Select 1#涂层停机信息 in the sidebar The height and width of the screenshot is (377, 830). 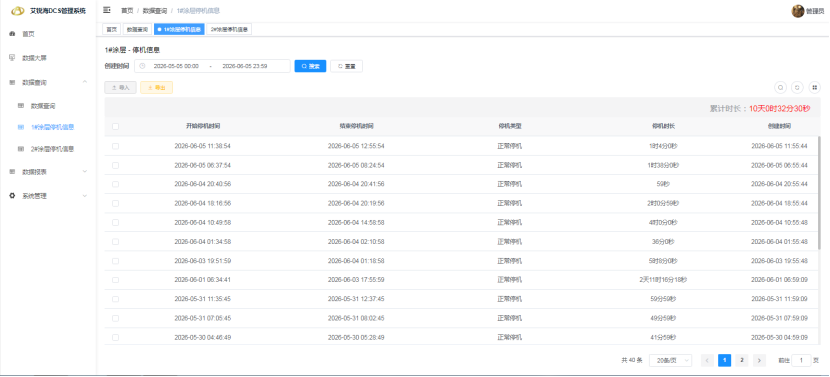[52, 127]
